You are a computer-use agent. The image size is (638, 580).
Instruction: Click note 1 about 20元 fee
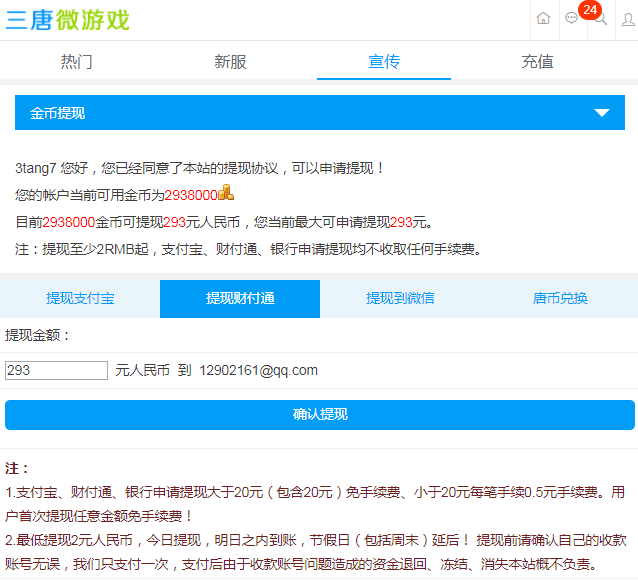click(x=315, y=504)
